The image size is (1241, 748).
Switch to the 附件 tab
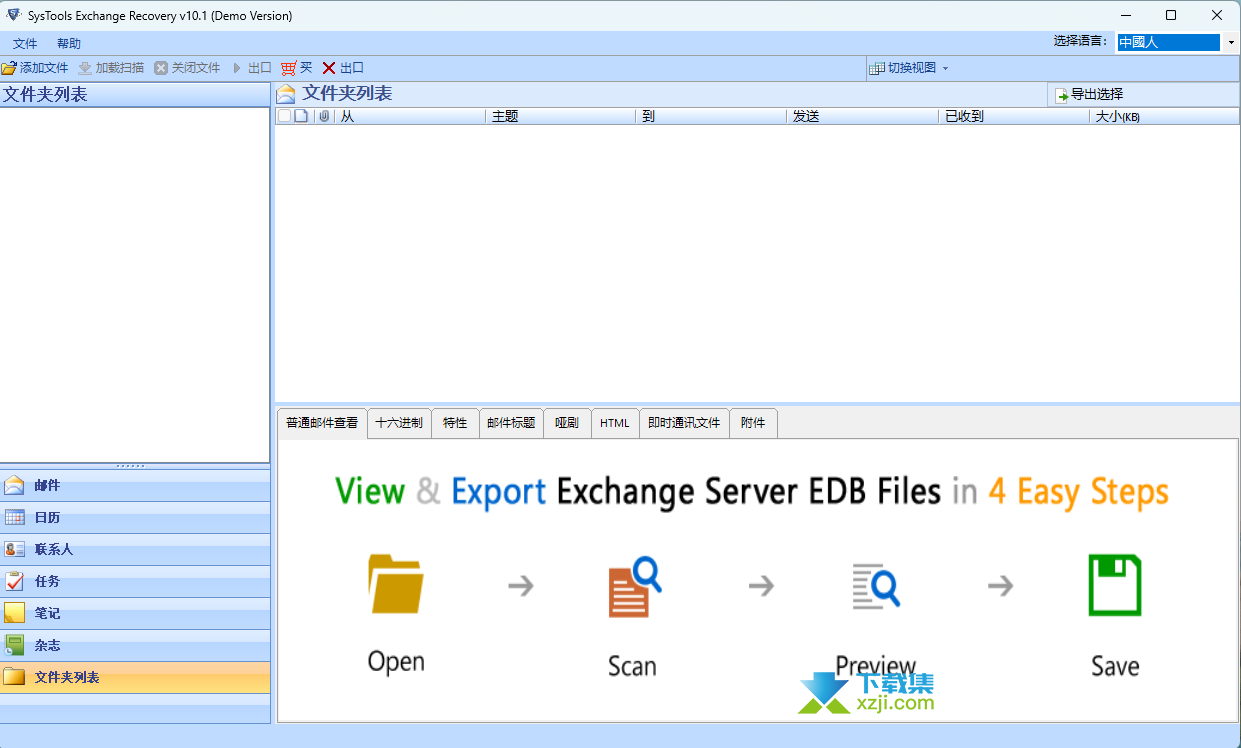pos(753,423)
